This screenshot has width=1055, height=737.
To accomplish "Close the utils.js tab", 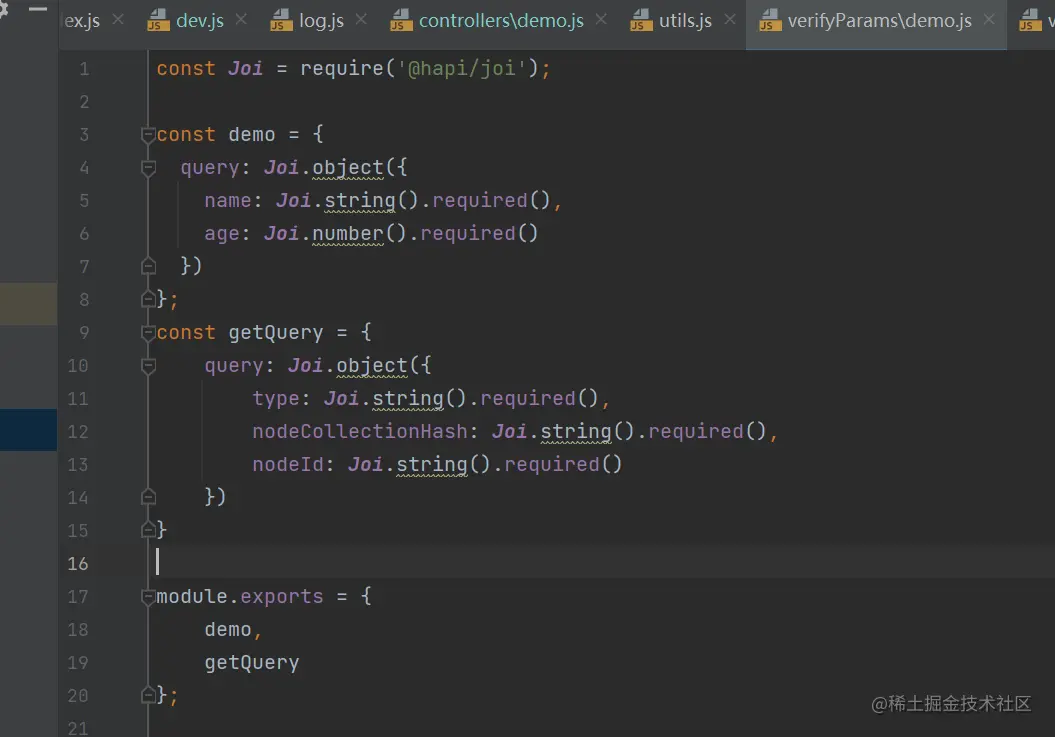I will click(x=729, y=20).
